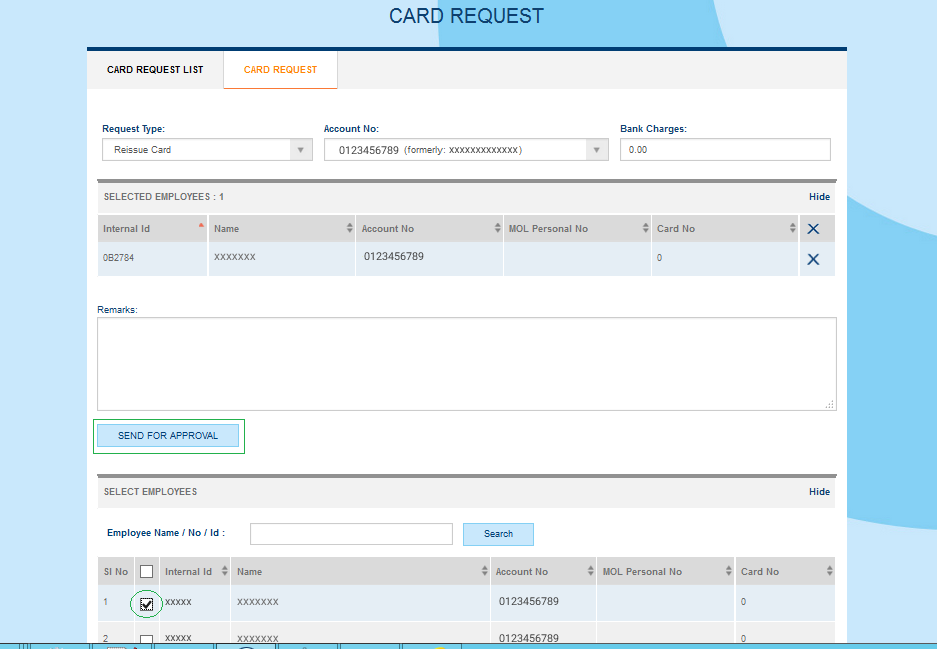Click the X icon in the Selected Employees header row

click(x=813, y=229)
